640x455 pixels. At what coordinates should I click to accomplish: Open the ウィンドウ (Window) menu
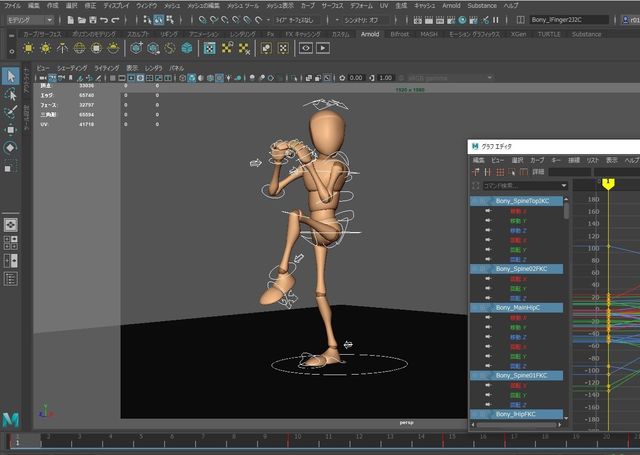click(x=146, y=6)
